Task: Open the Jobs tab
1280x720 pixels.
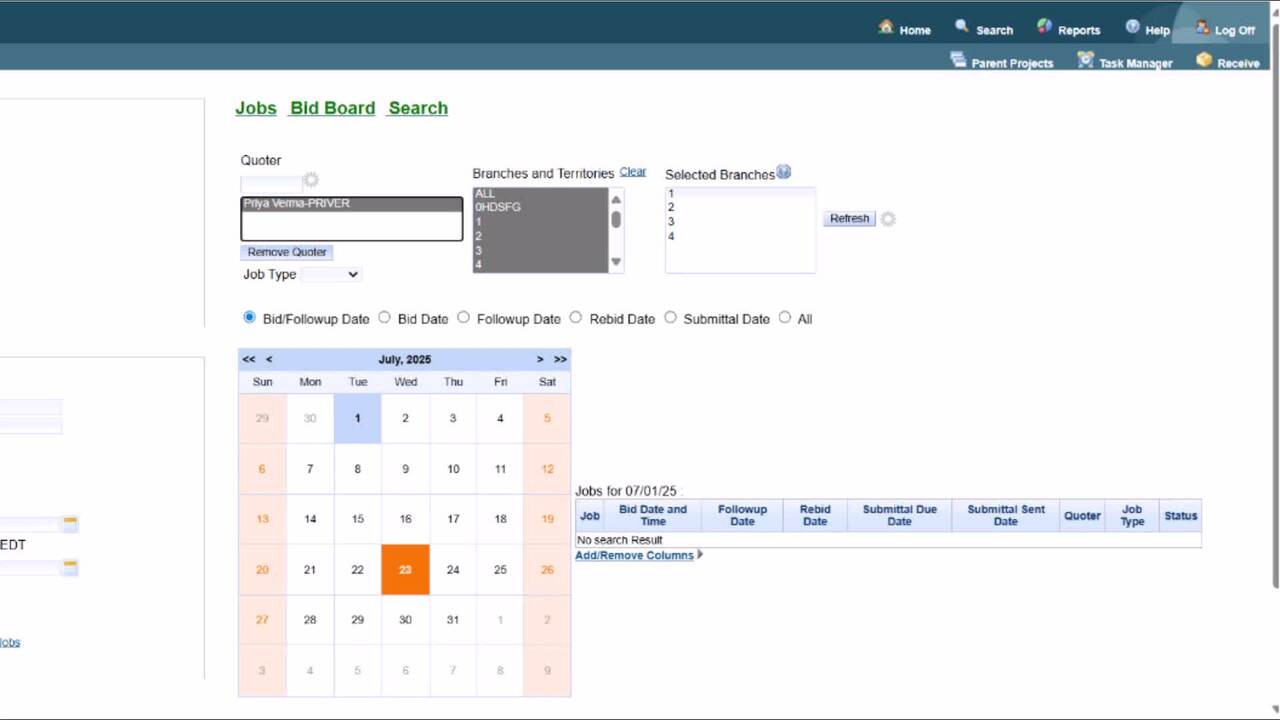Action: coord(256,108)
